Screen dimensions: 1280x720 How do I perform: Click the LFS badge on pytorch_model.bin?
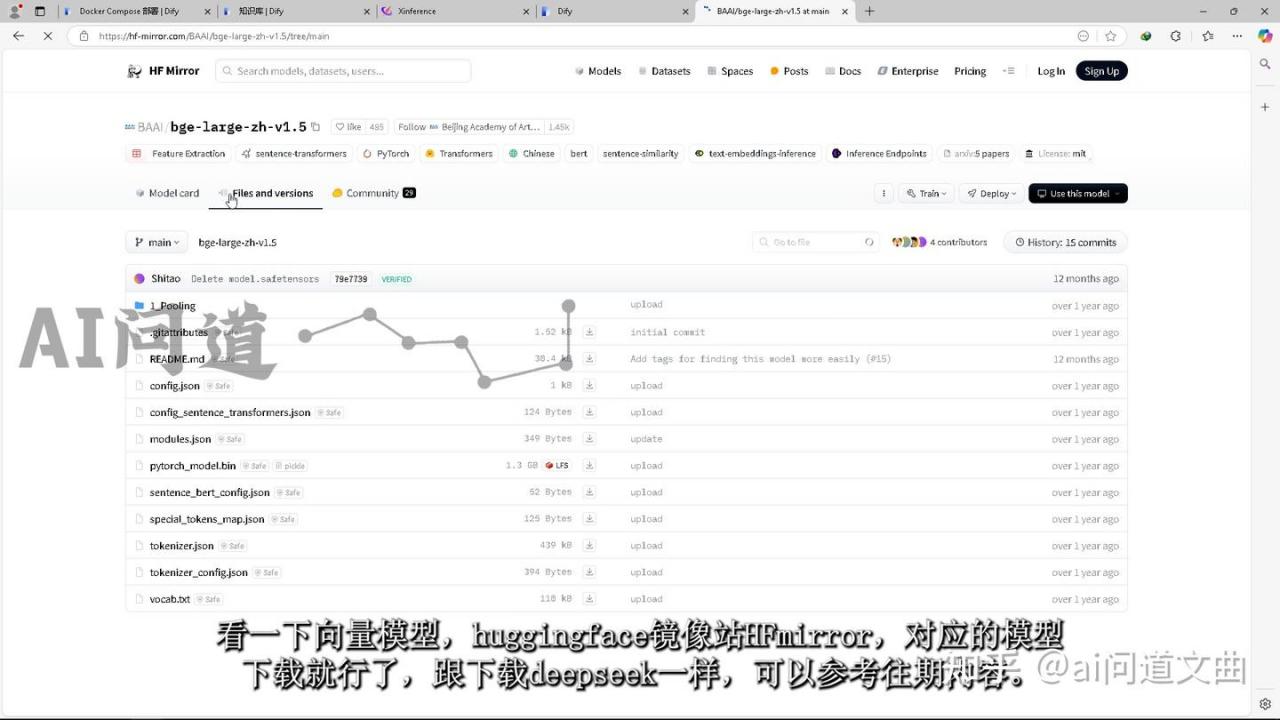point(557,466)
